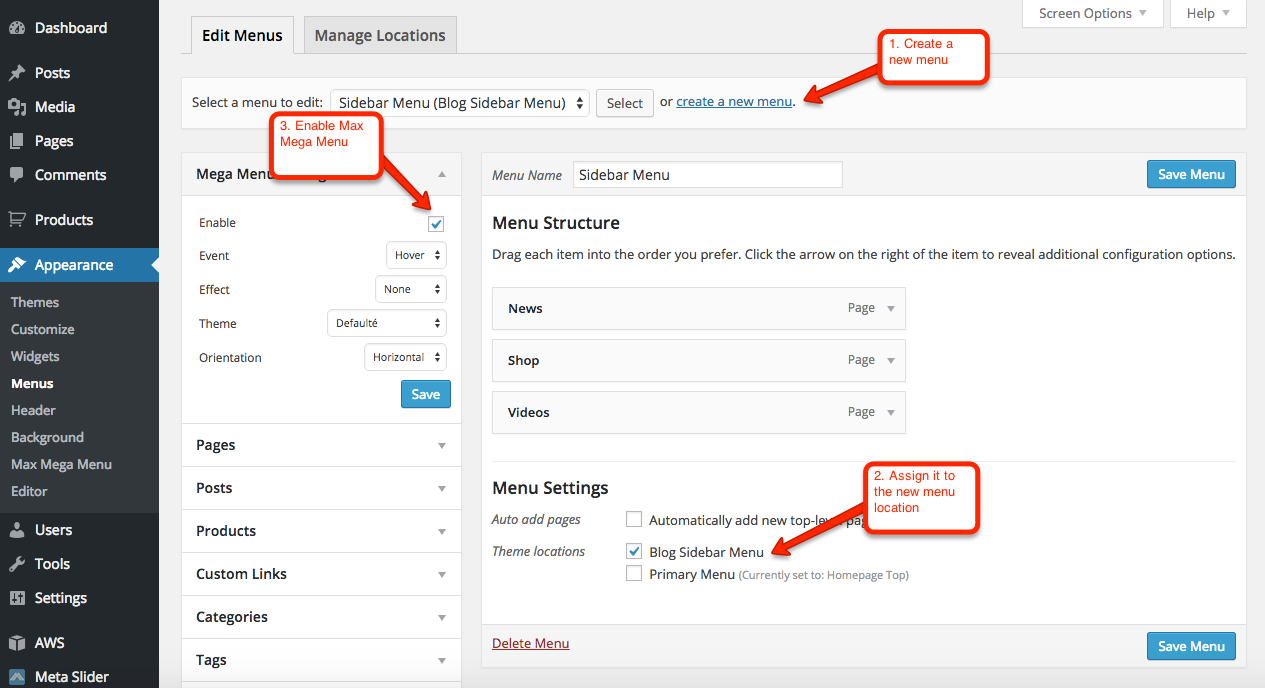This screenshot has height=688, width=1265.
Task: Check the Primary Menu theme location
Action: pos(633,574)
